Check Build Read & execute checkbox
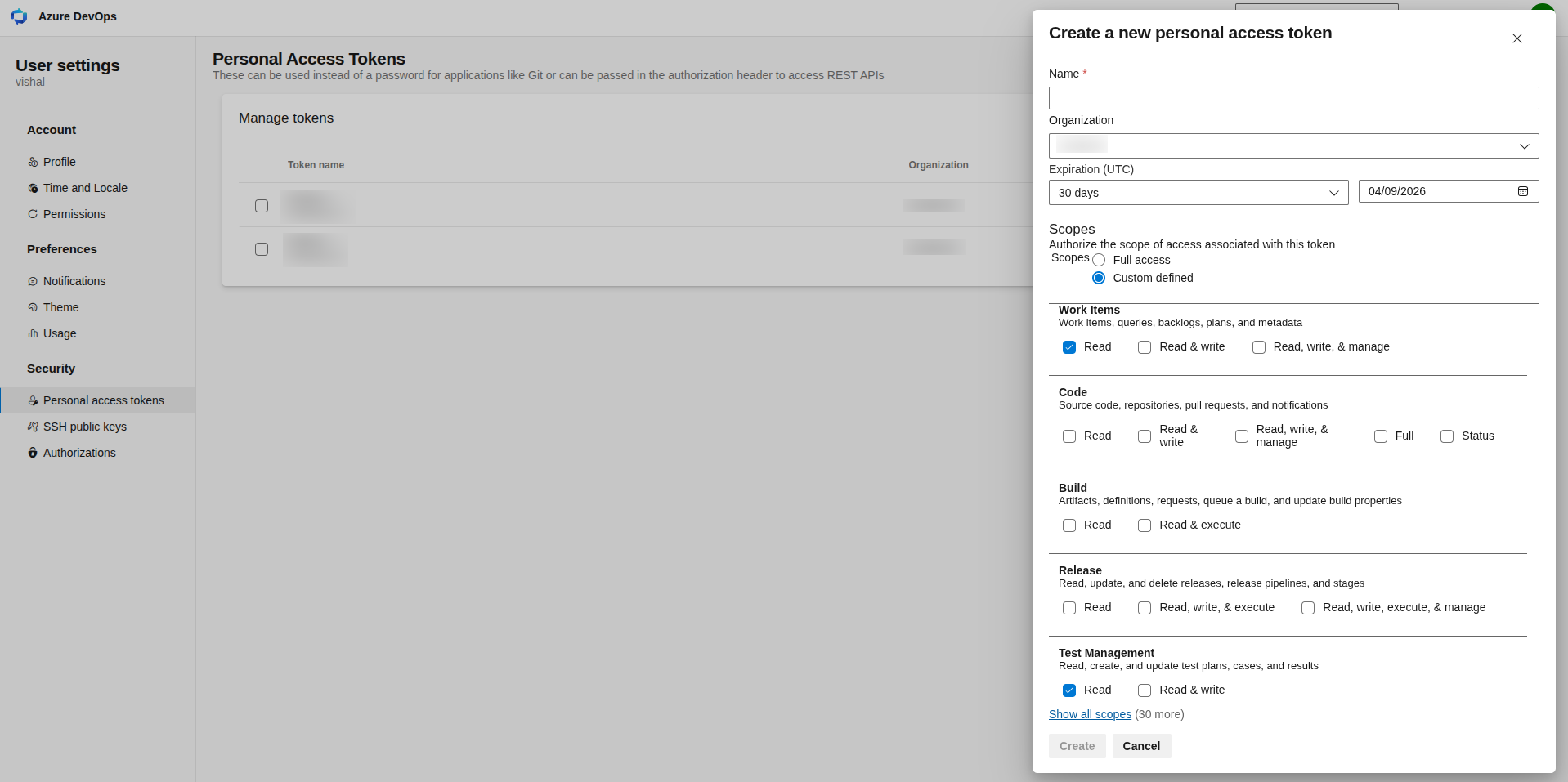The image size is (1568, 782). click(1145, 525)
